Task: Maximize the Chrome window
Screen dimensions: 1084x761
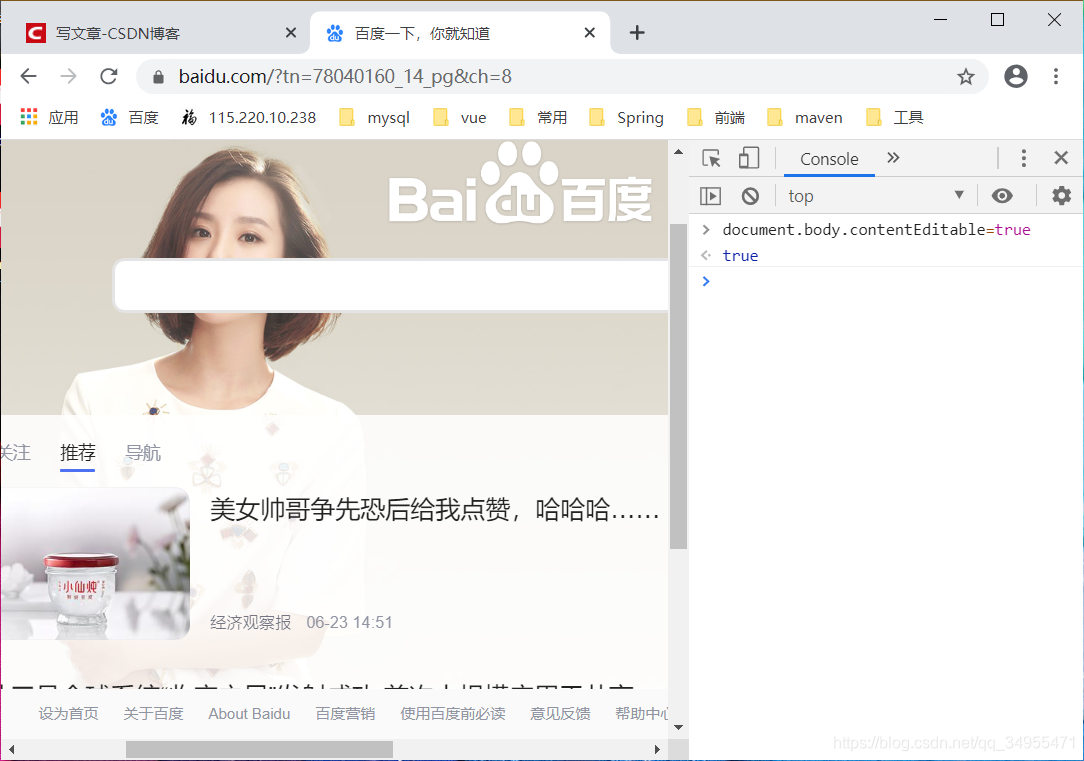Action: (997, 19)
